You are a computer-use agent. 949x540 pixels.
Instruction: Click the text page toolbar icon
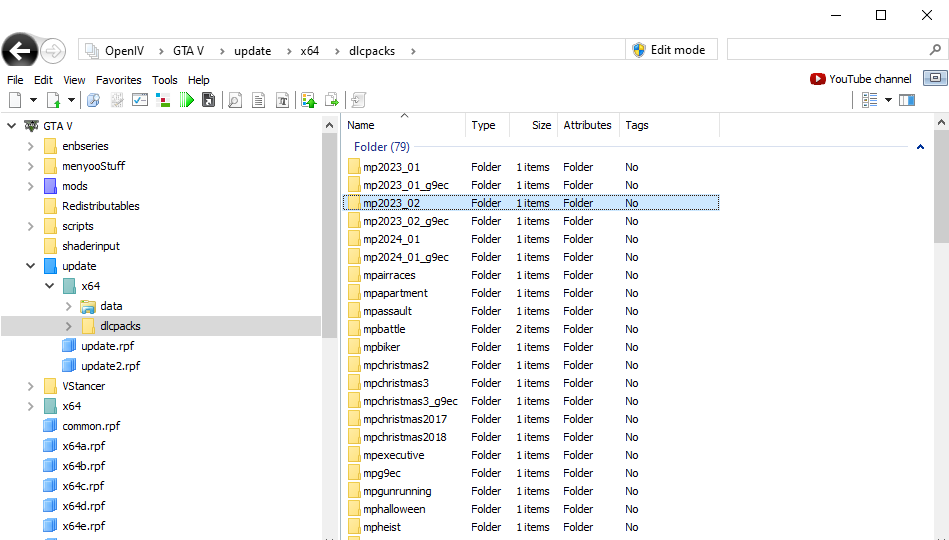pyautogui.click(x=258, y=100)
